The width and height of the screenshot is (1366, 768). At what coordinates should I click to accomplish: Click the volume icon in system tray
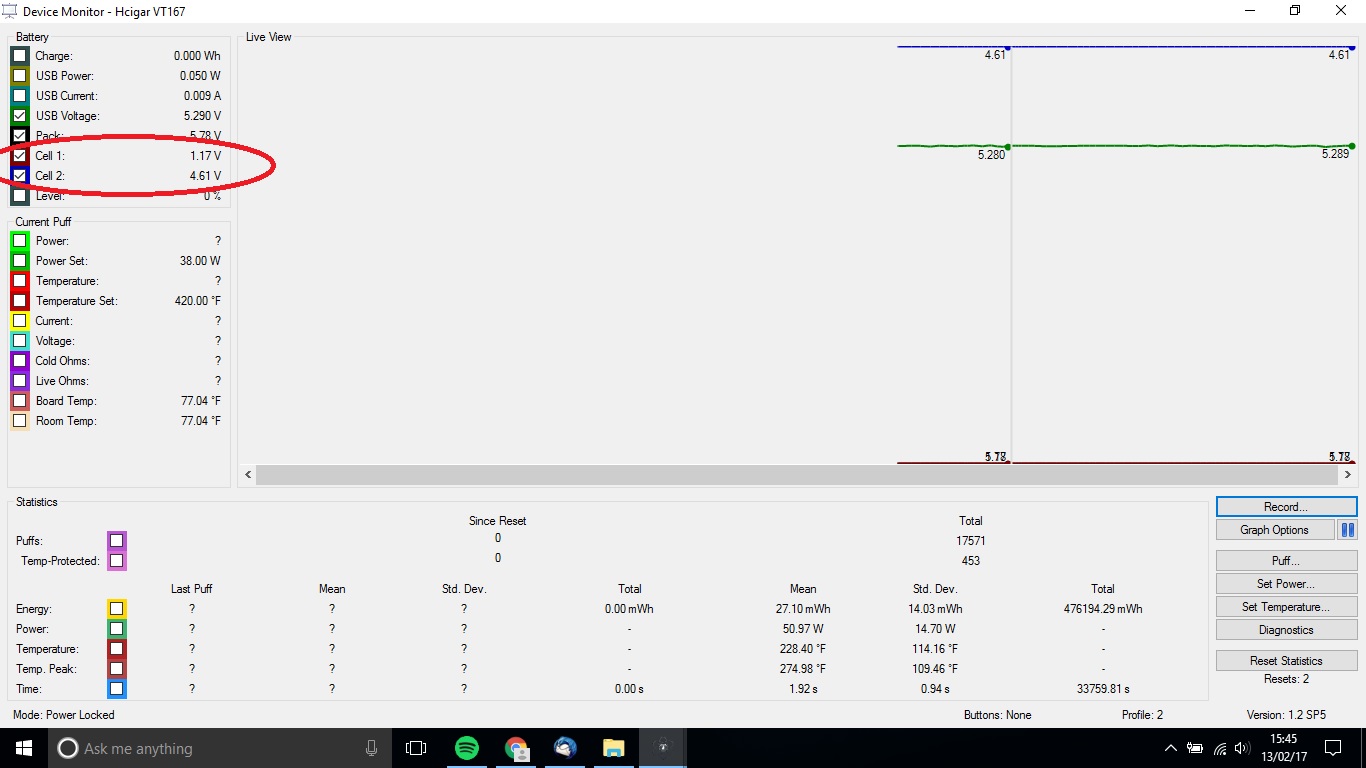tap(1242, 748)
